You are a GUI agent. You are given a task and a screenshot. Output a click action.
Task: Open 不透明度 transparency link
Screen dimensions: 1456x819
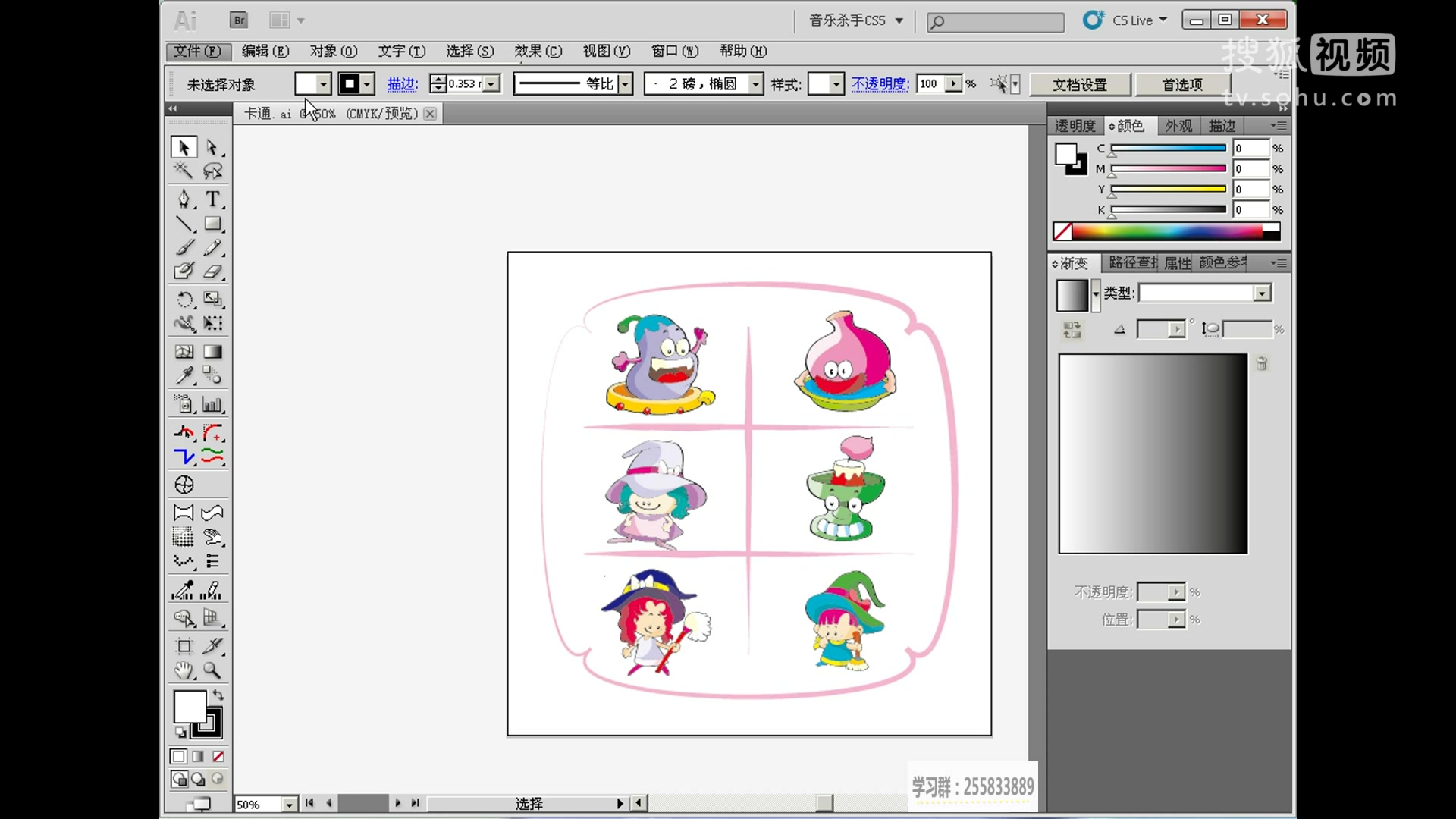[880, 84]
